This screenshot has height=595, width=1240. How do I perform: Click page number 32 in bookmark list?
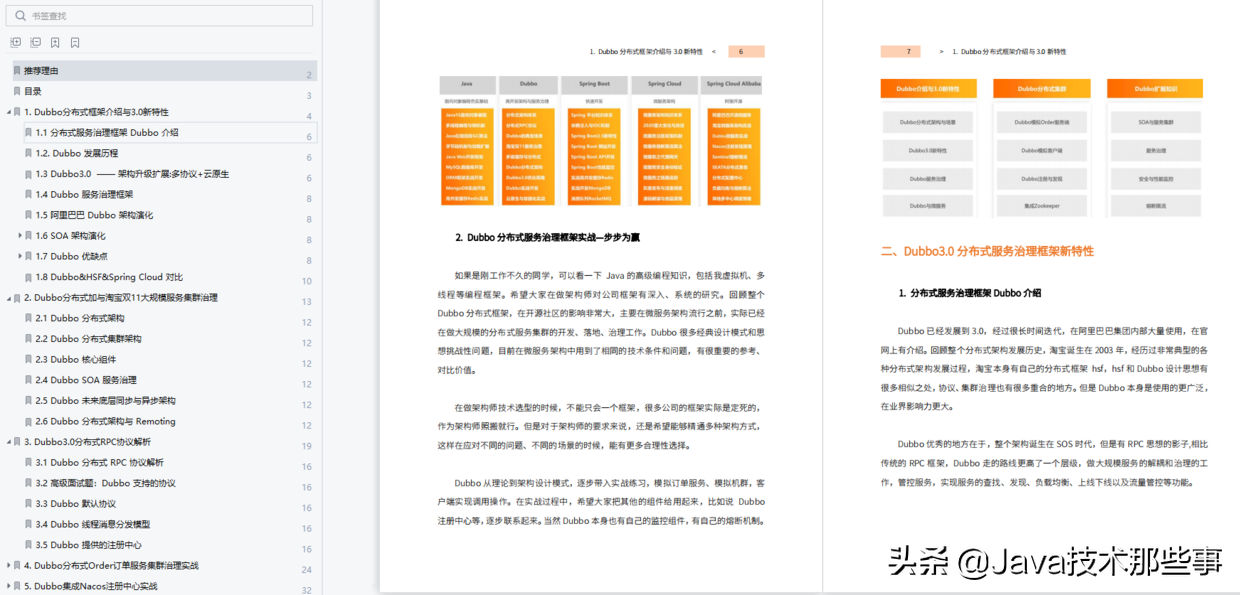coord(307,590)
